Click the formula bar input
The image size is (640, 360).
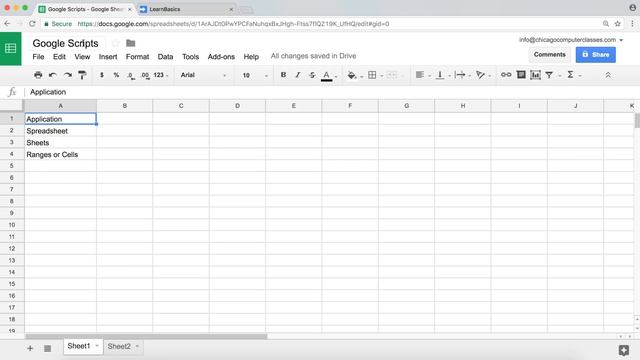331,92
